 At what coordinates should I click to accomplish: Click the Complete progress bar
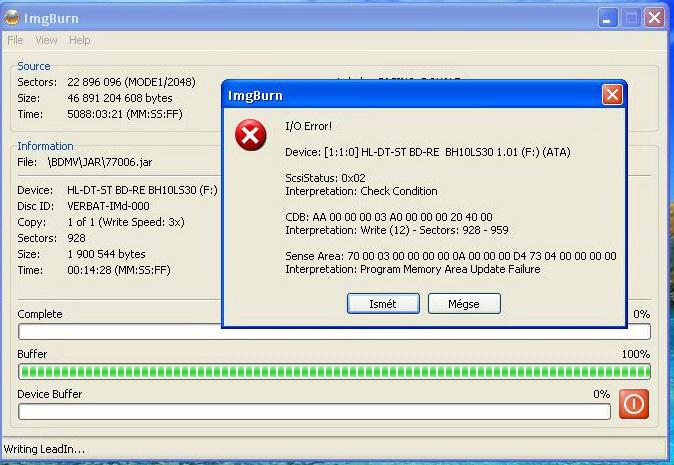point(334,332)
